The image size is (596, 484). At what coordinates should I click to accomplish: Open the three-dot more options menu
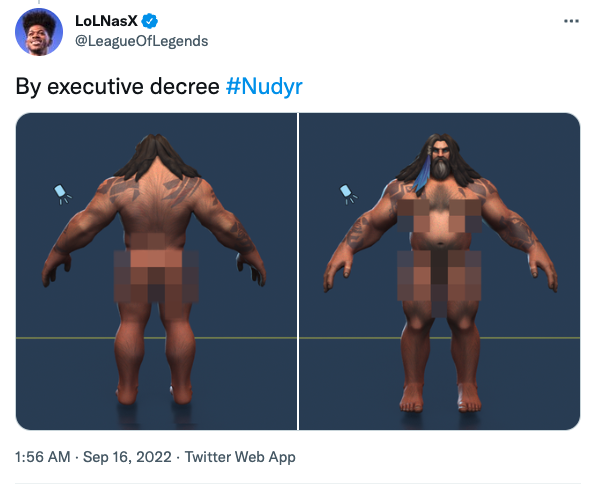571,21
